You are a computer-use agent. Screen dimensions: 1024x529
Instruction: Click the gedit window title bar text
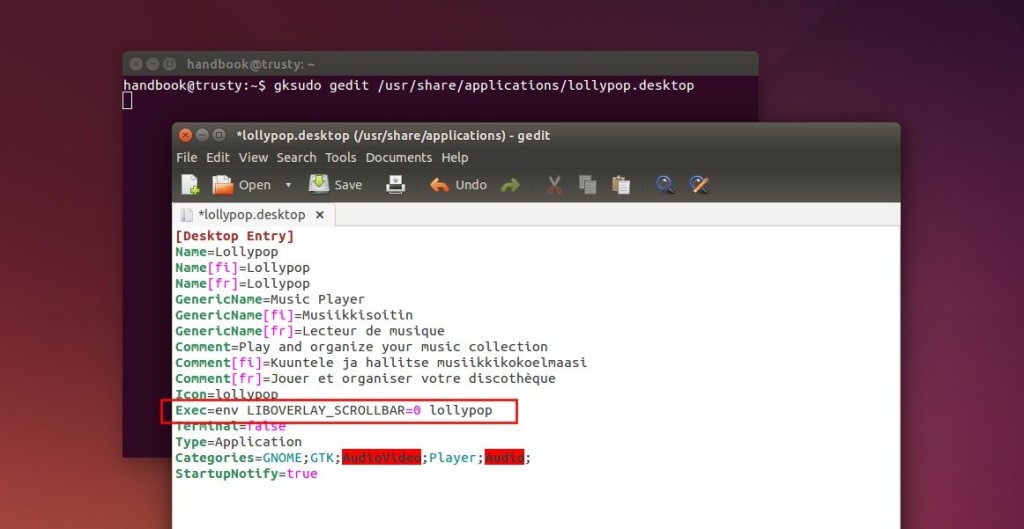[x=393, y=136]
